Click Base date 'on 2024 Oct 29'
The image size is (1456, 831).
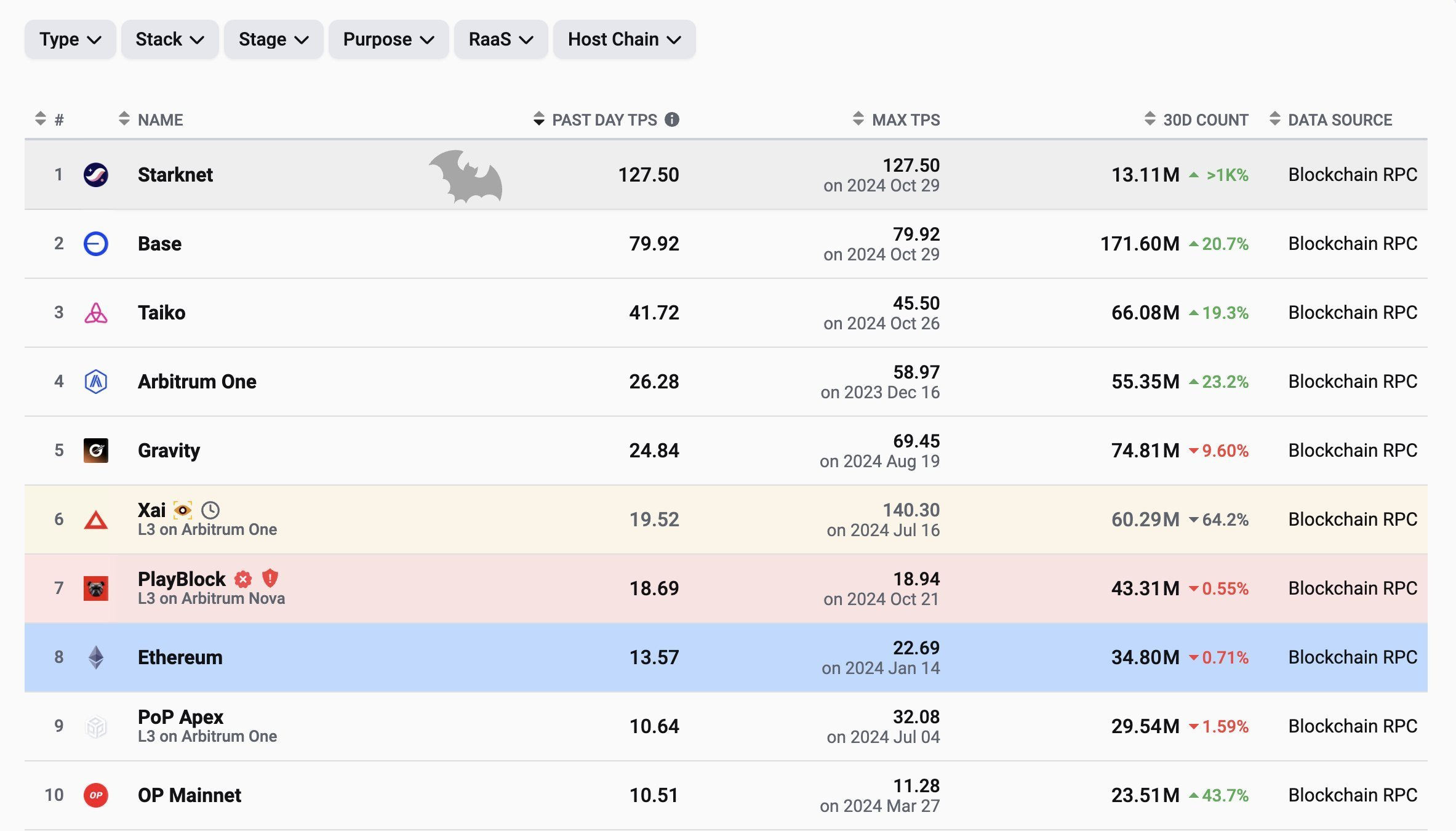882,254
